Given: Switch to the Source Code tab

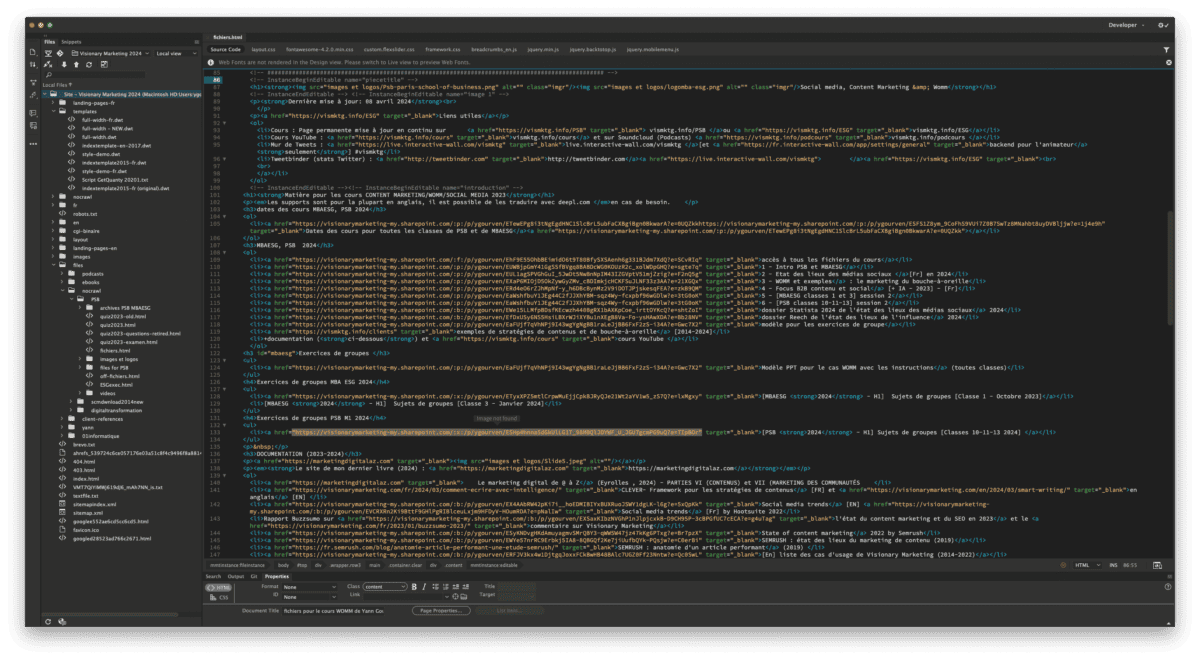Looking at the screenshot, I should pyautogui.click(x=225, y=48).
